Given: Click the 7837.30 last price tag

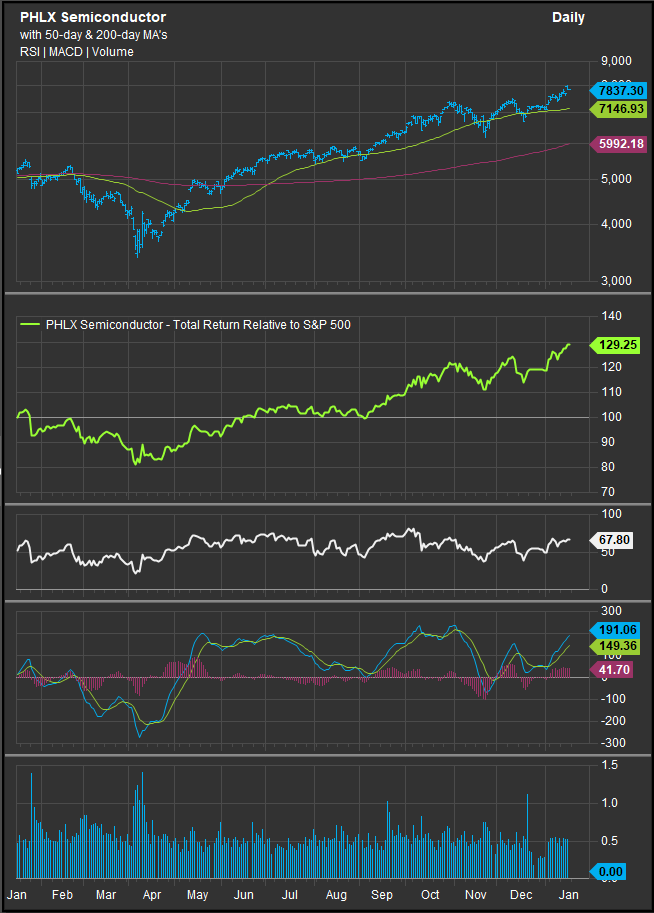Looking at the screenshot, I should 620,90.
